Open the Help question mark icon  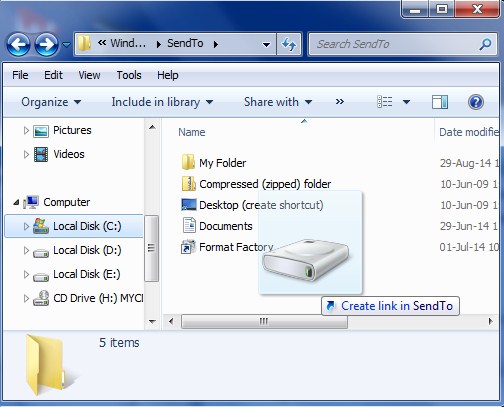476,102
